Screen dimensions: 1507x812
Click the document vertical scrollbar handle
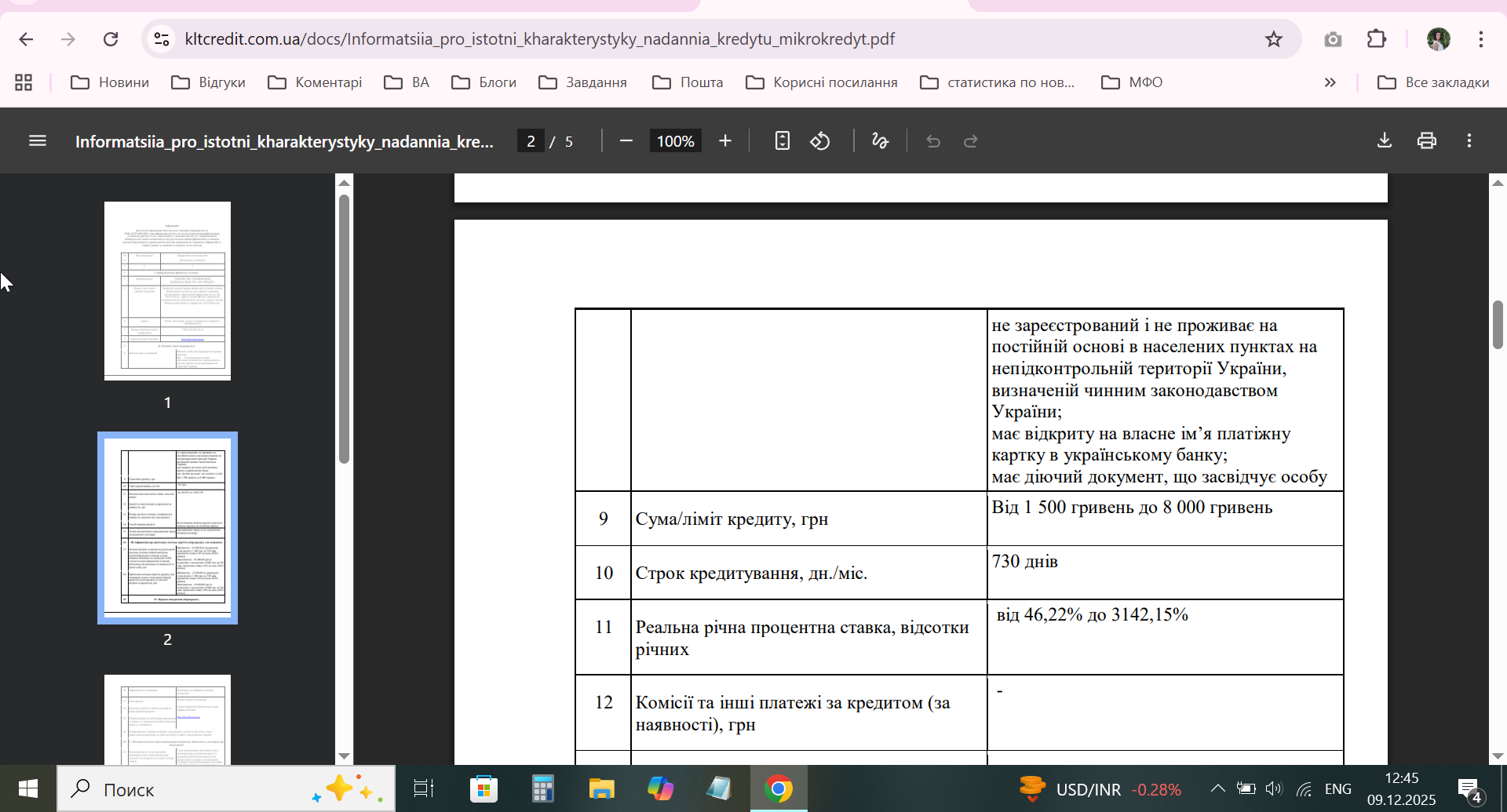[1498, 324]
